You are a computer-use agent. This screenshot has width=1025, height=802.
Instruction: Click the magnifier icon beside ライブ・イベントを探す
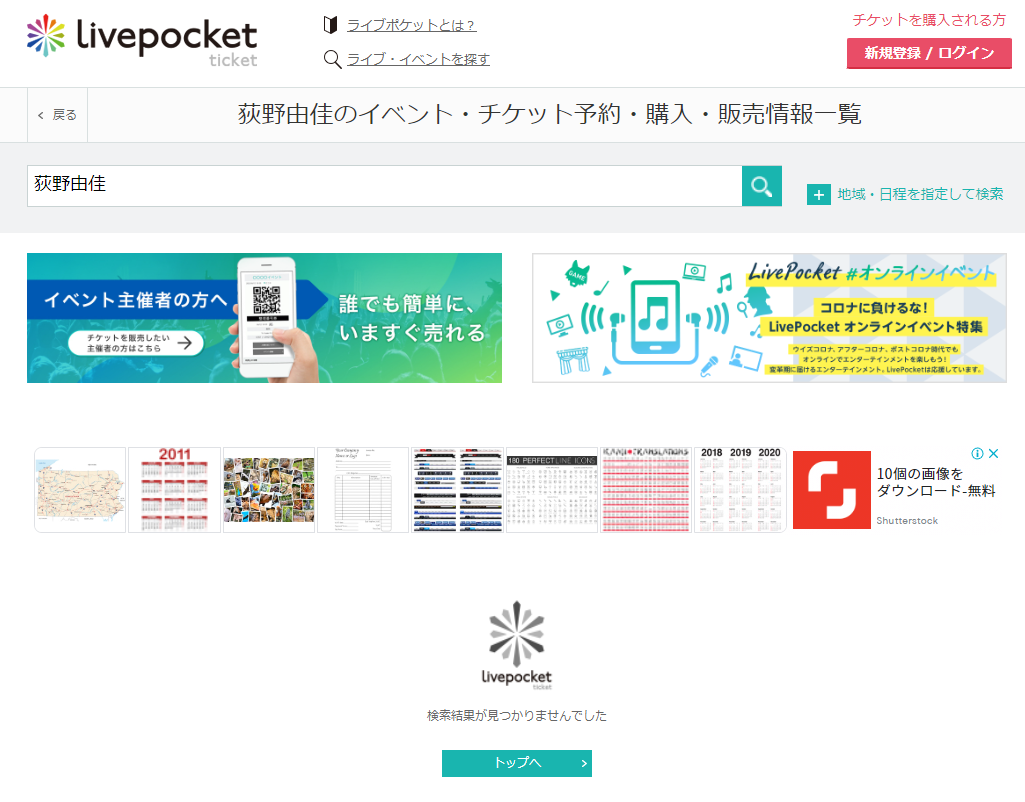pos(332,59)
